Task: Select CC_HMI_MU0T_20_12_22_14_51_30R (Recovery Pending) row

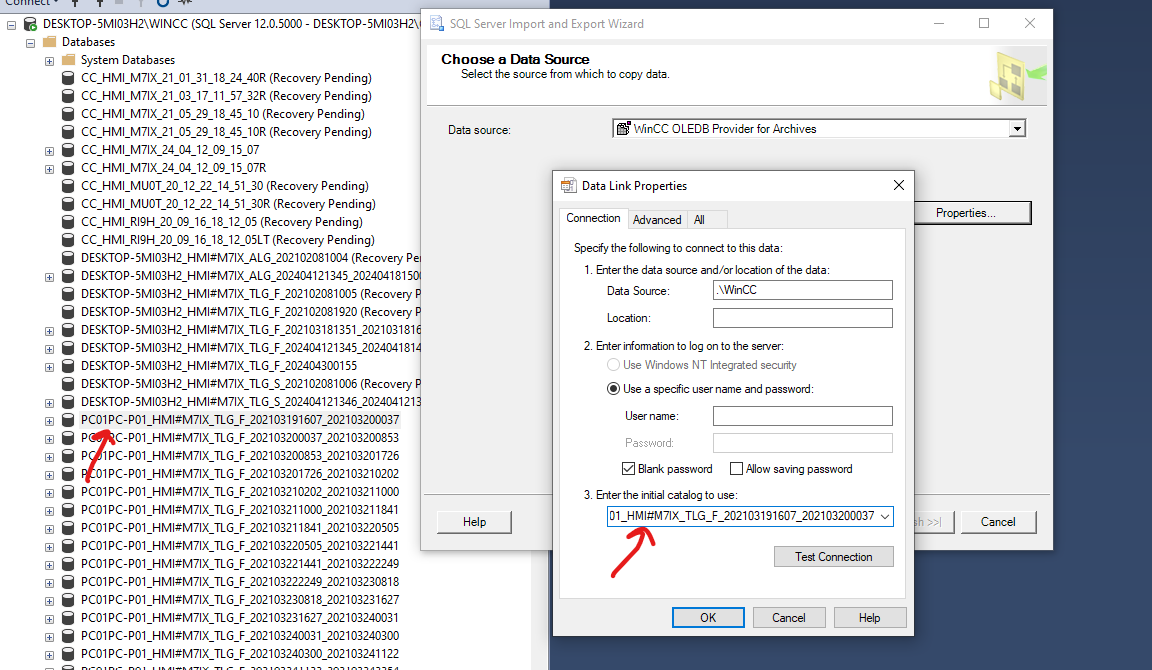Action: (x=228, y=203)
